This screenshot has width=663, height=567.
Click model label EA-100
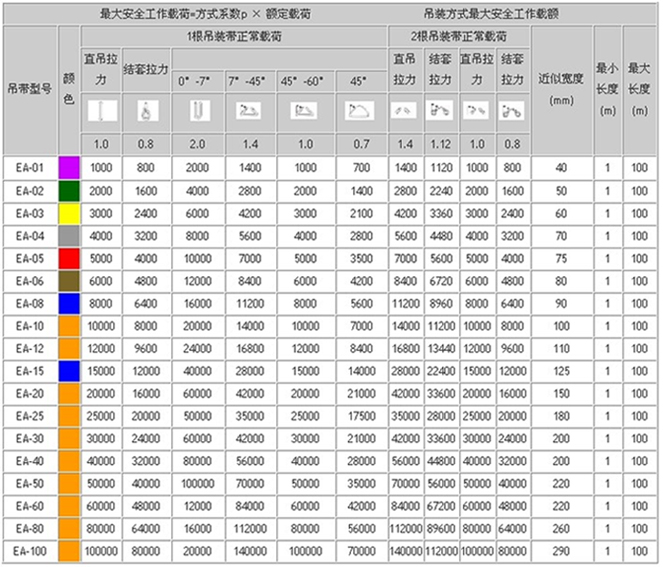[30, 551]
